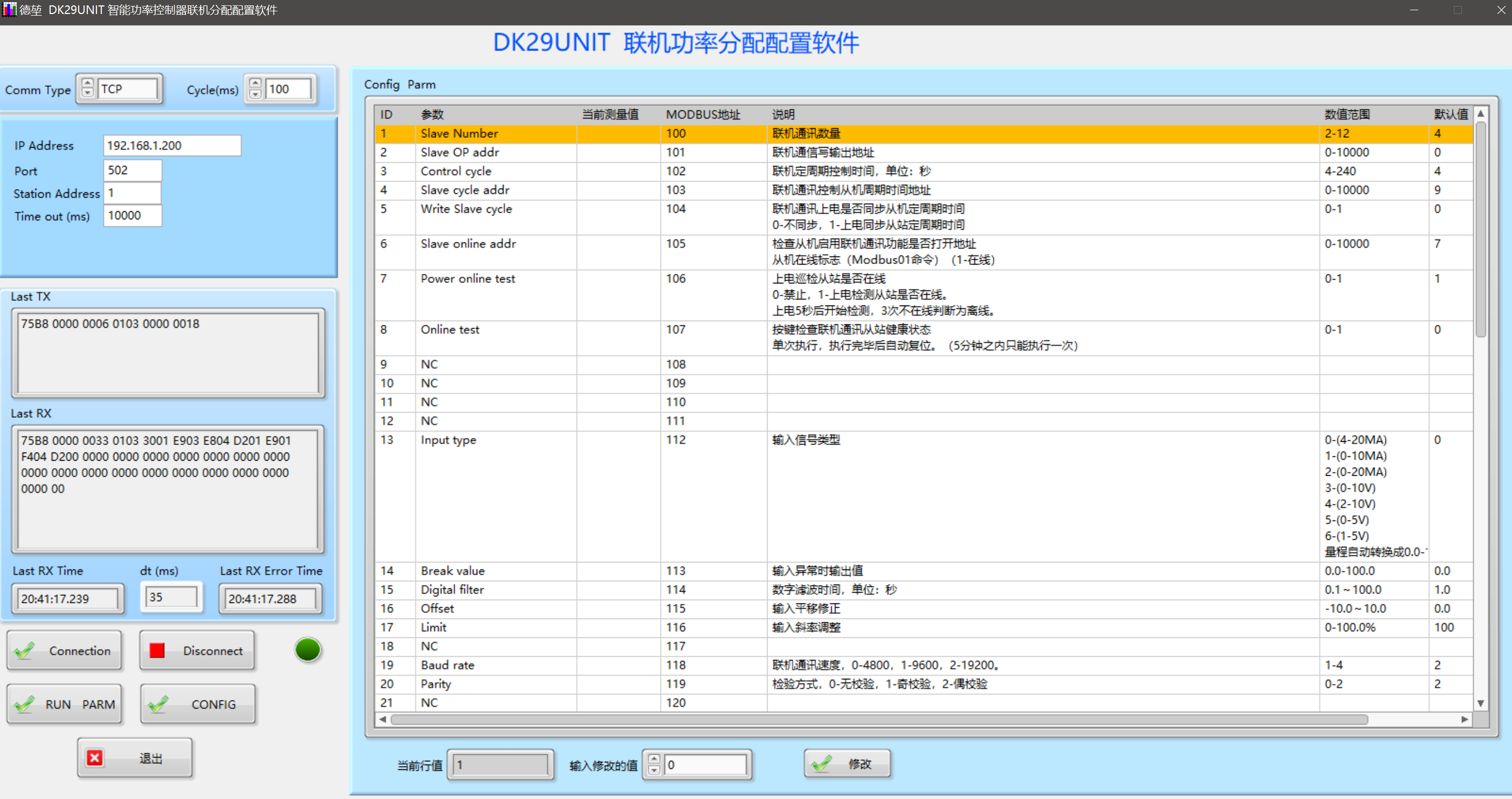Increment the Comm Type selector arrow
The width and height of the screenshot is (1512, 799).
click(x=87, y=84)
